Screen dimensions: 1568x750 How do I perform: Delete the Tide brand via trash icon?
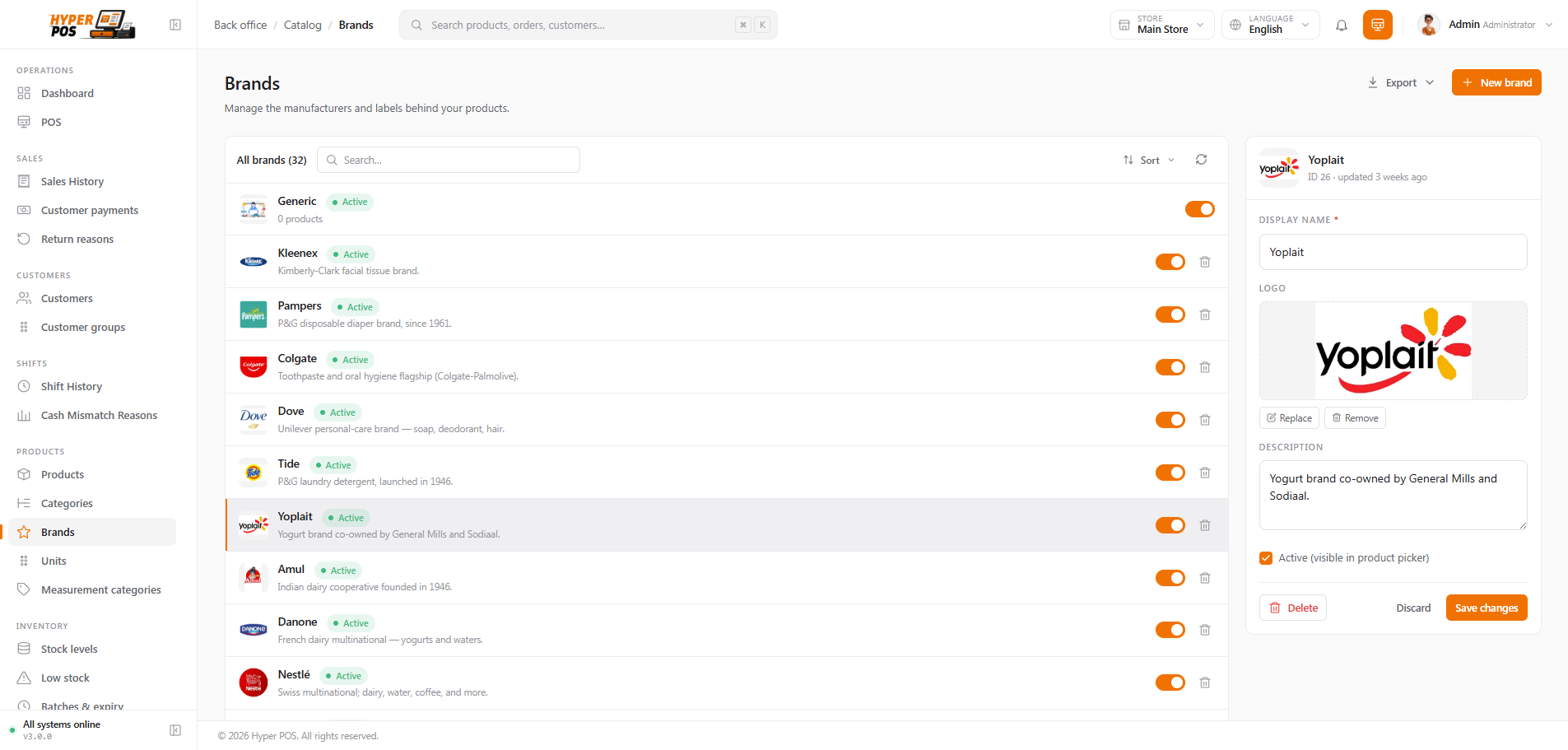click(1205, 473)
